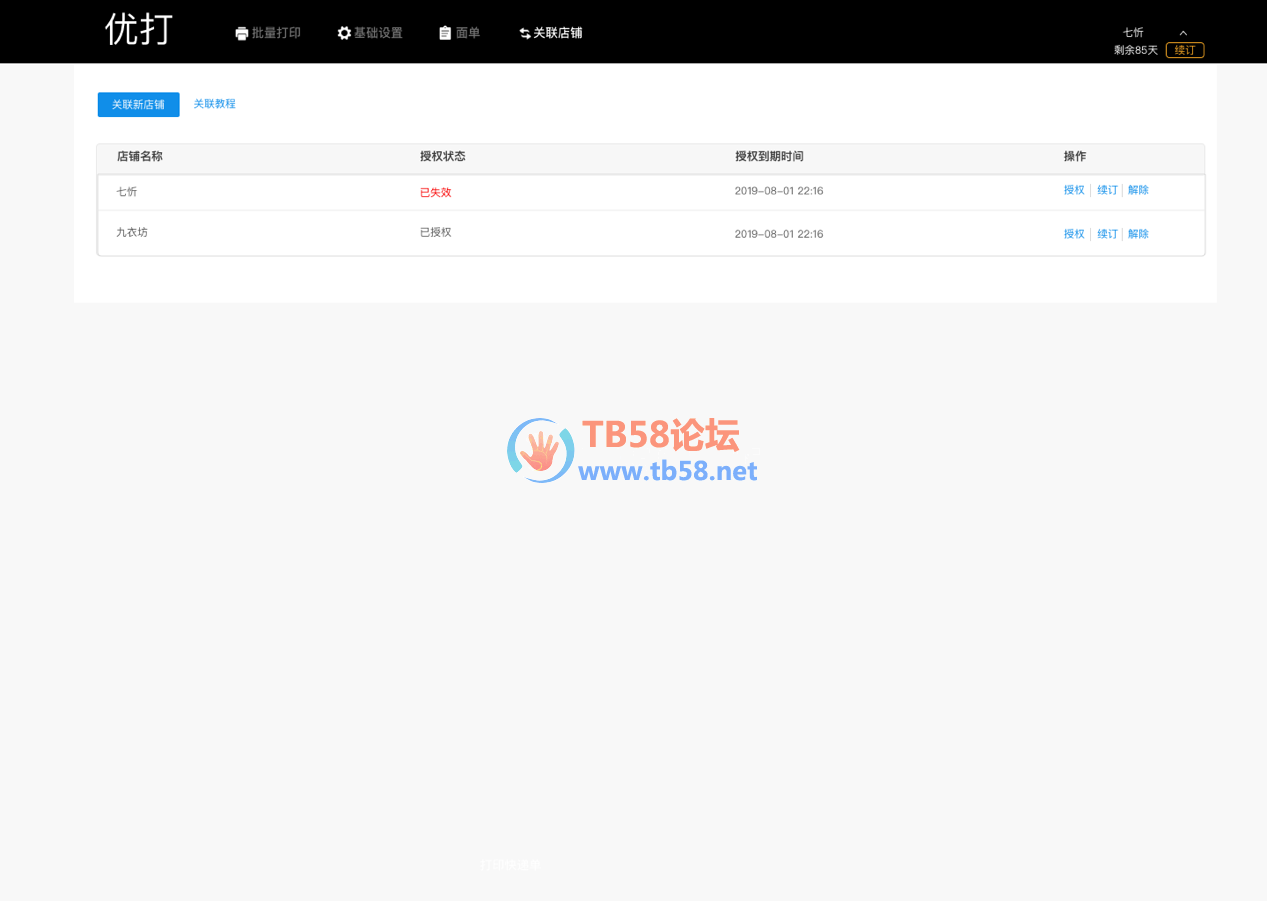Click 续订 in the 九衣坊 store row

click(1107, 234)
